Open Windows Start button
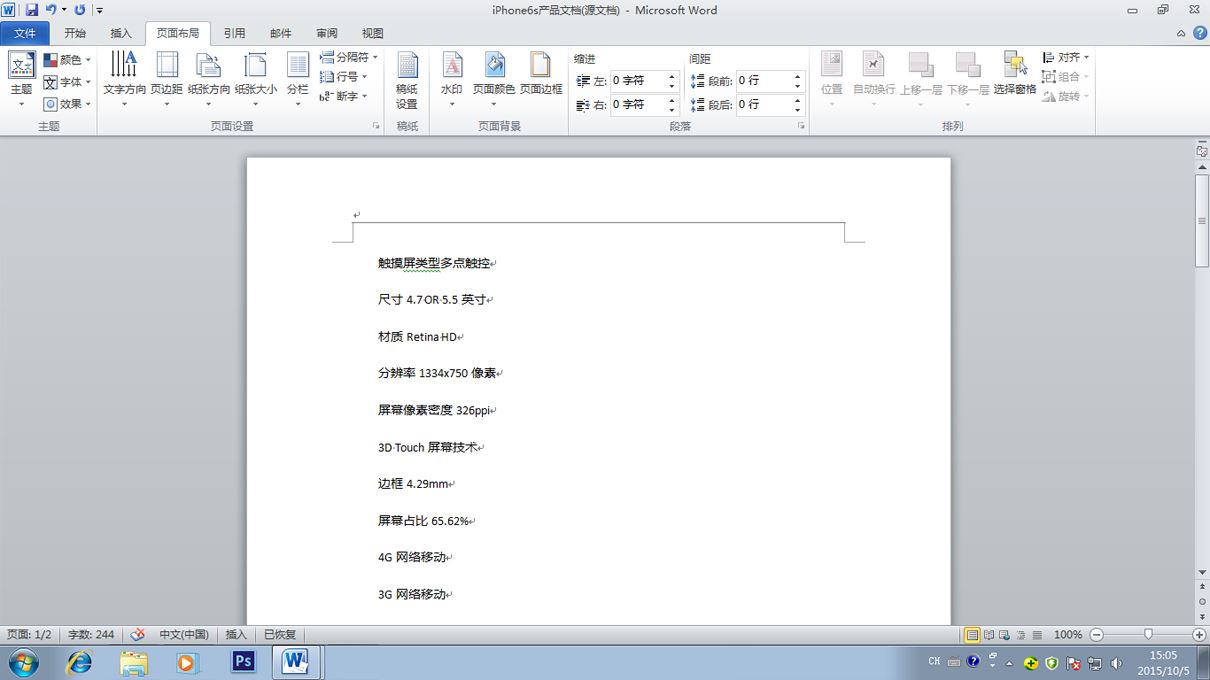 (22, 662)
